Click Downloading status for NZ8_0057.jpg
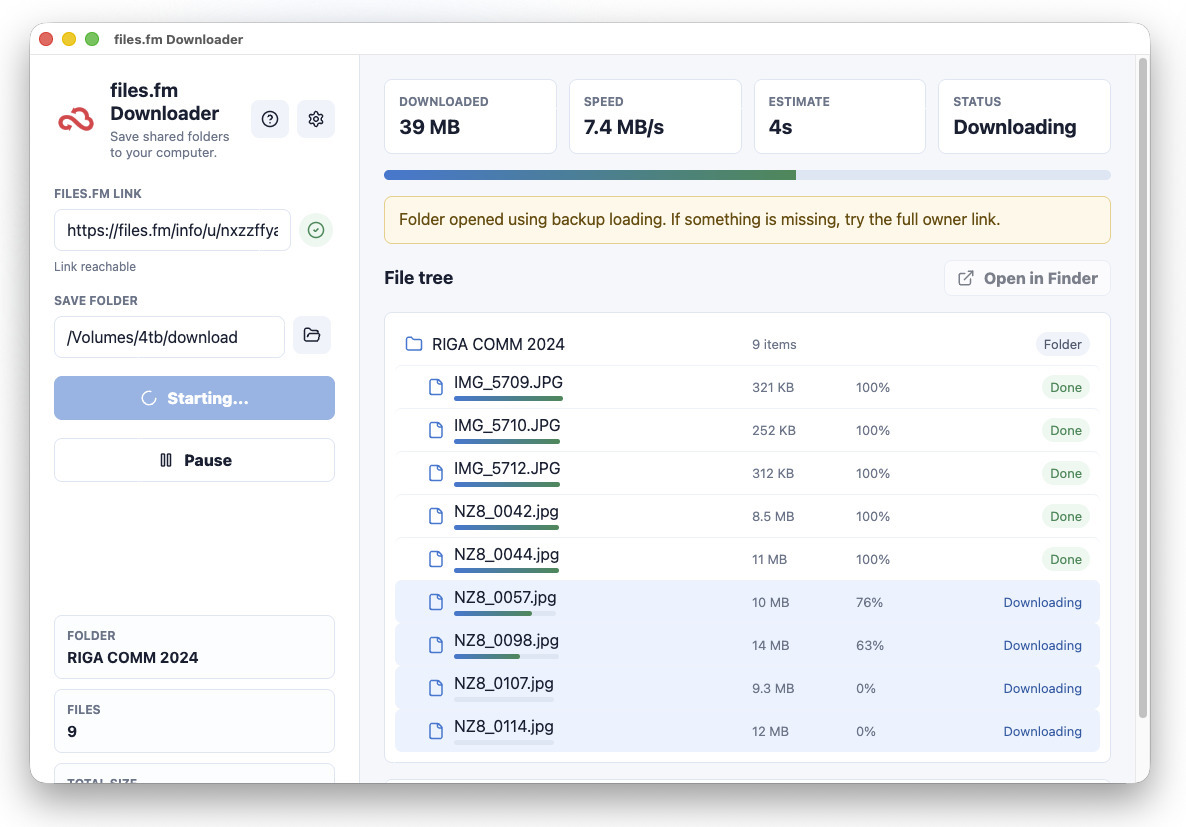The width and height of the screenshot is (1186, 827). (1042, 602)
